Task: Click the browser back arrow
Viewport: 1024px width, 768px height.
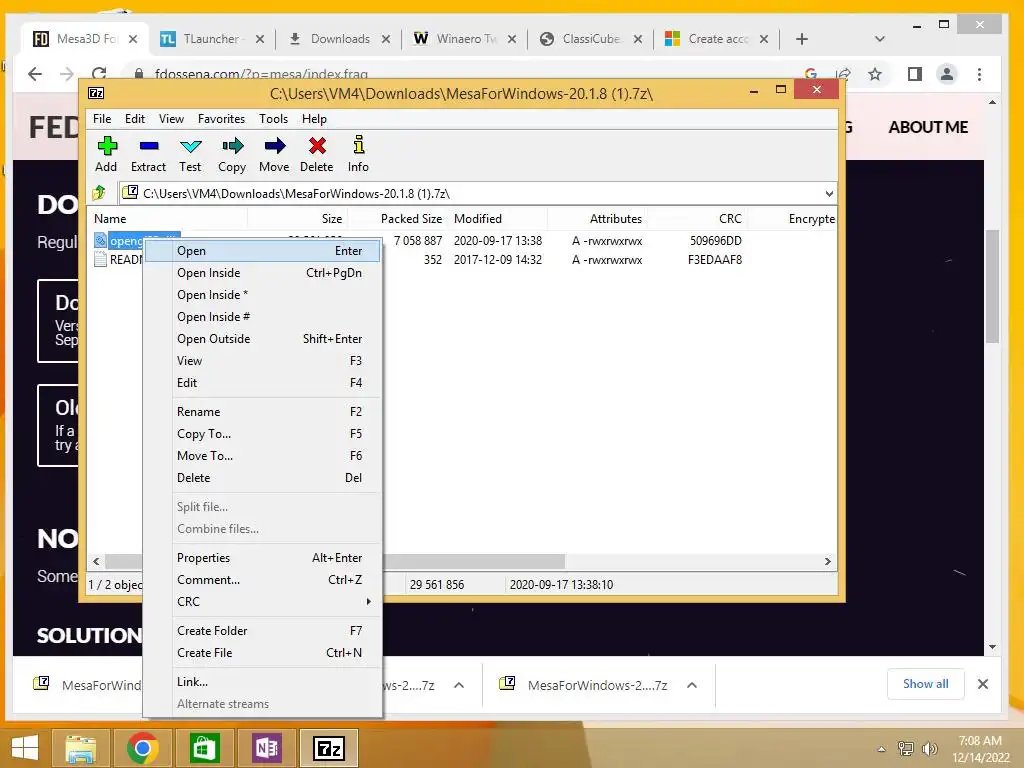Action: [x=35, y=74]
